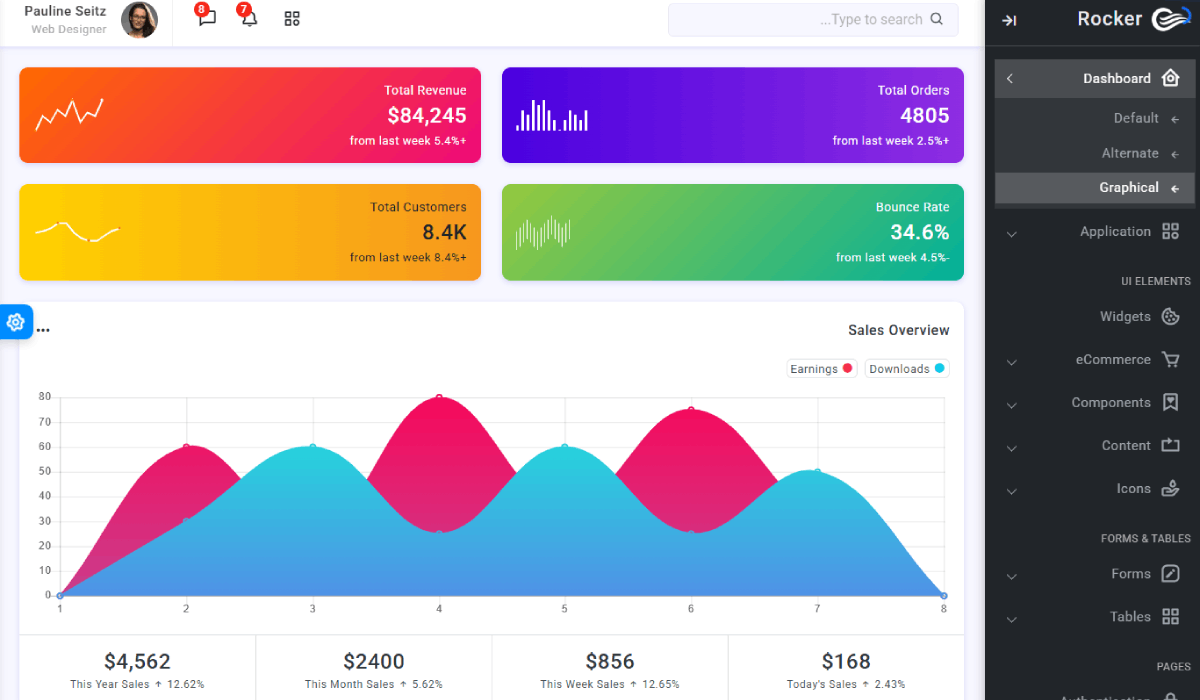Expand the Tables menu chevron
Image resolution: width=1200 pixels, height=700 pixels.
coord(1011,619)
